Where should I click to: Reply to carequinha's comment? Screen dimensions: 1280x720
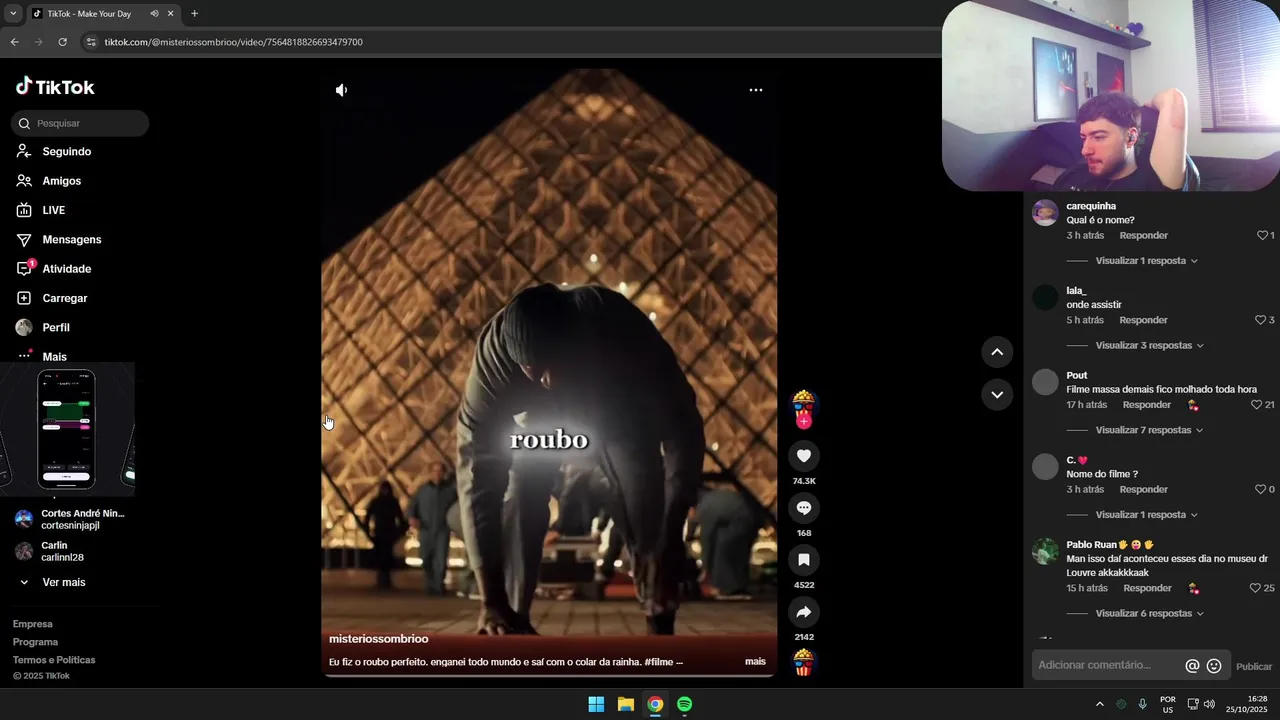(x=1144, y=236)
